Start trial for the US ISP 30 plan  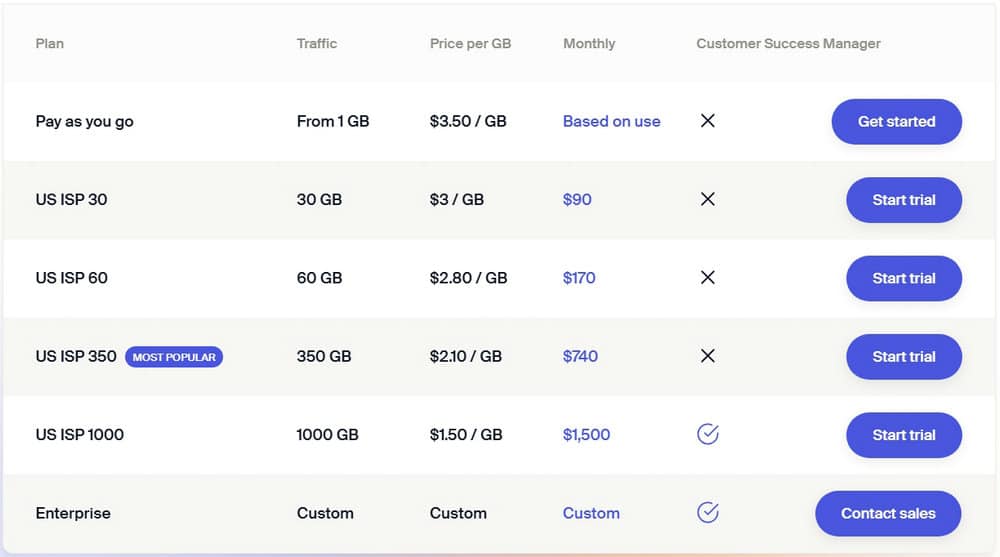point(904,200)
